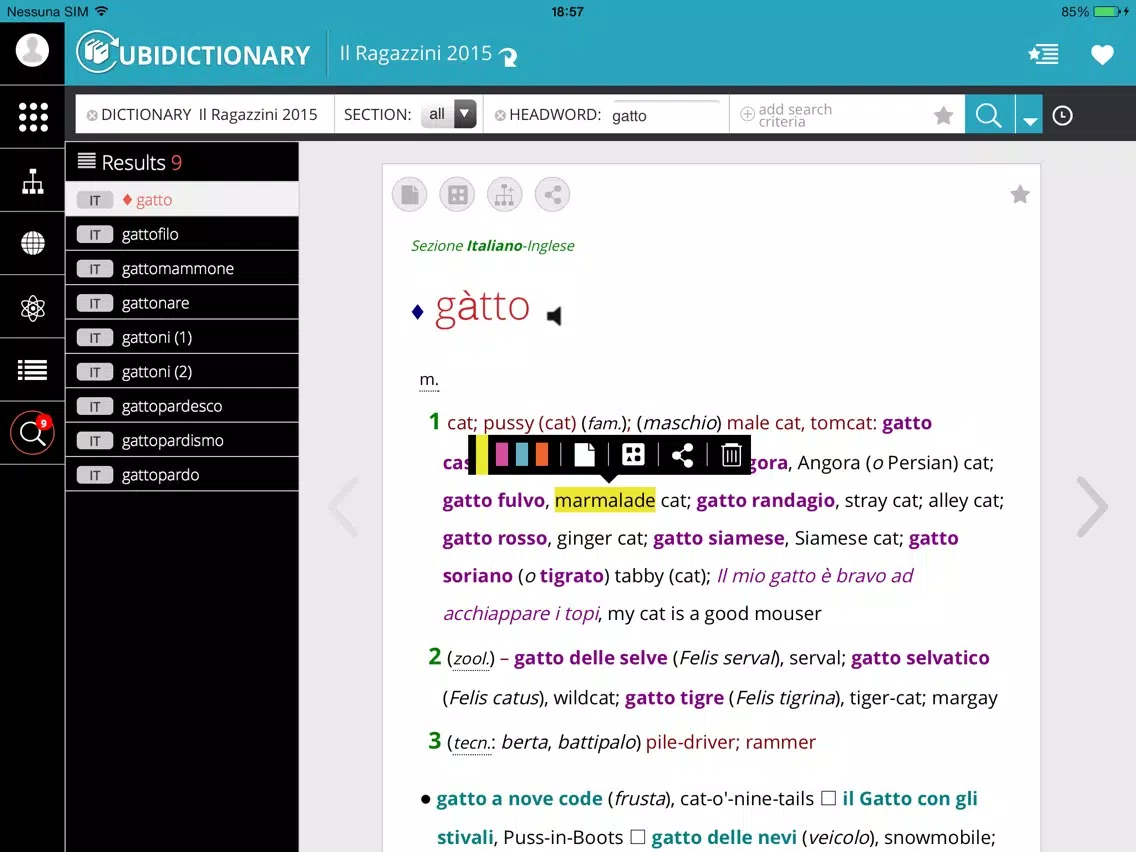Open the user profile avatar

click(32, 51)
